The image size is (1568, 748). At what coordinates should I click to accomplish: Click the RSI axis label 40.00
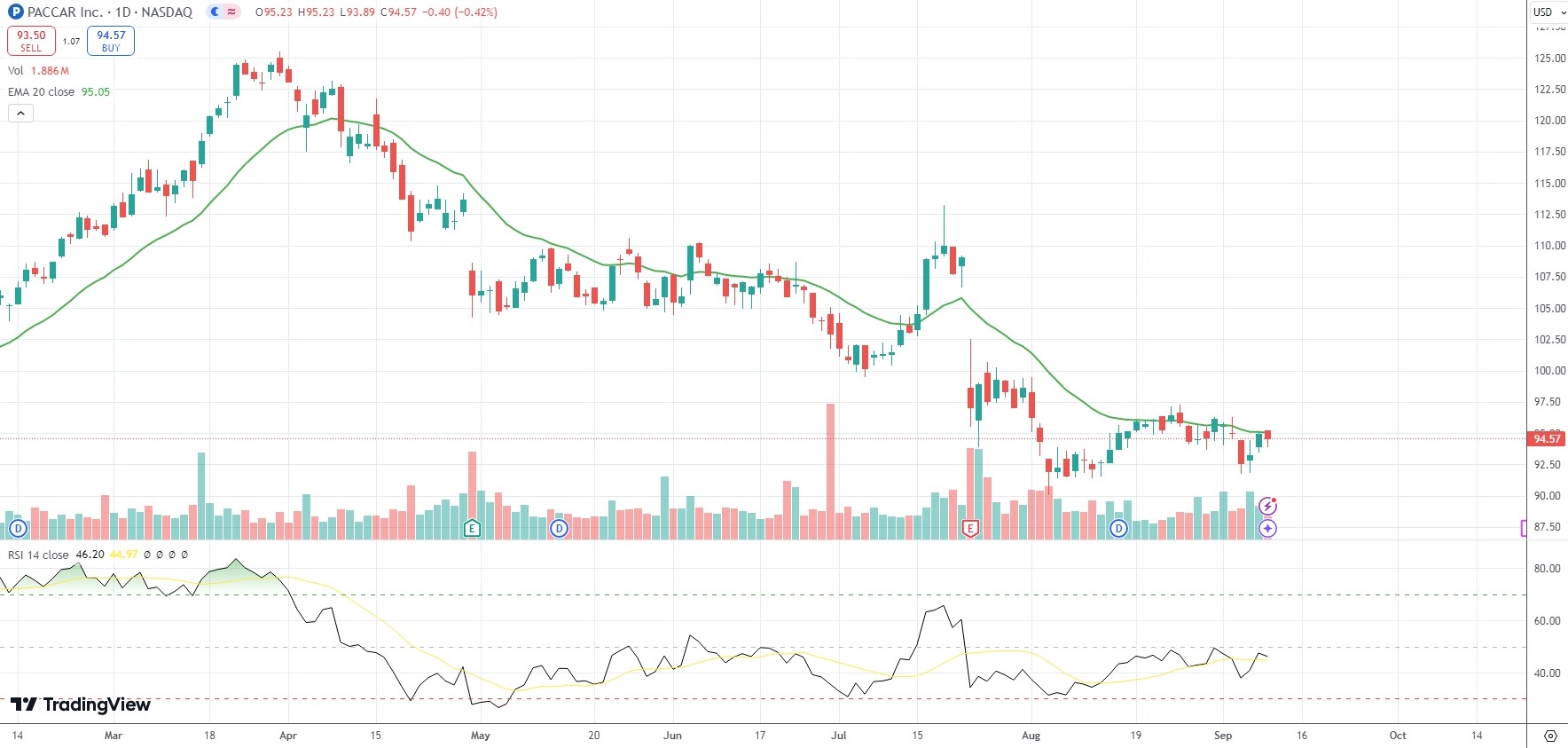tap(1548, 673)
